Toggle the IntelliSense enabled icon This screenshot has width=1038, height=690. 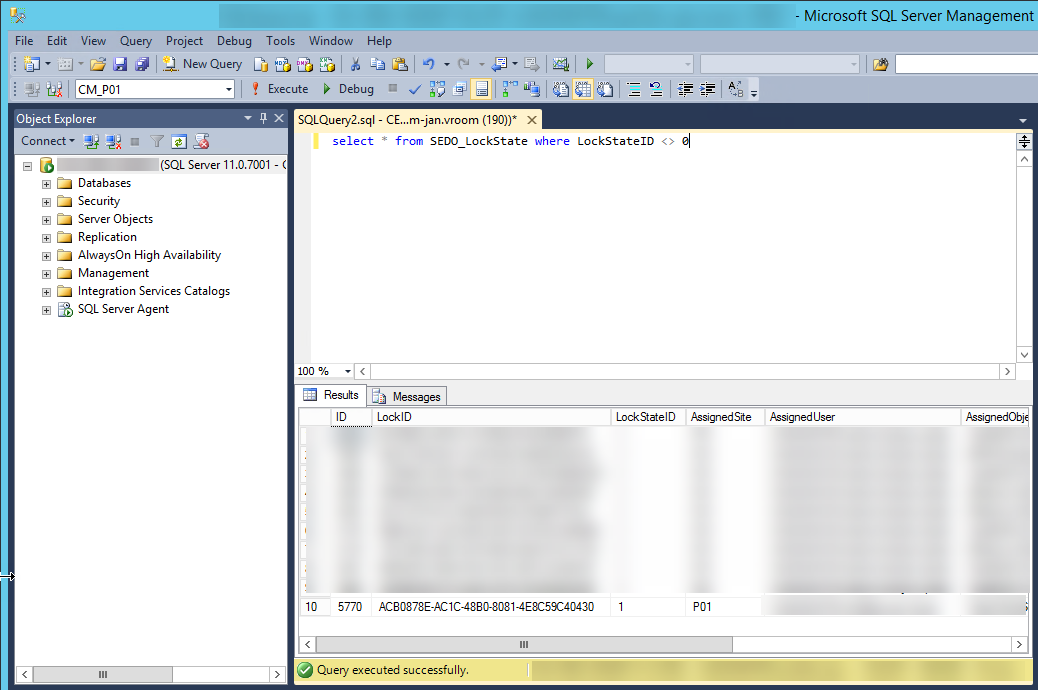[x=482, y=89]
